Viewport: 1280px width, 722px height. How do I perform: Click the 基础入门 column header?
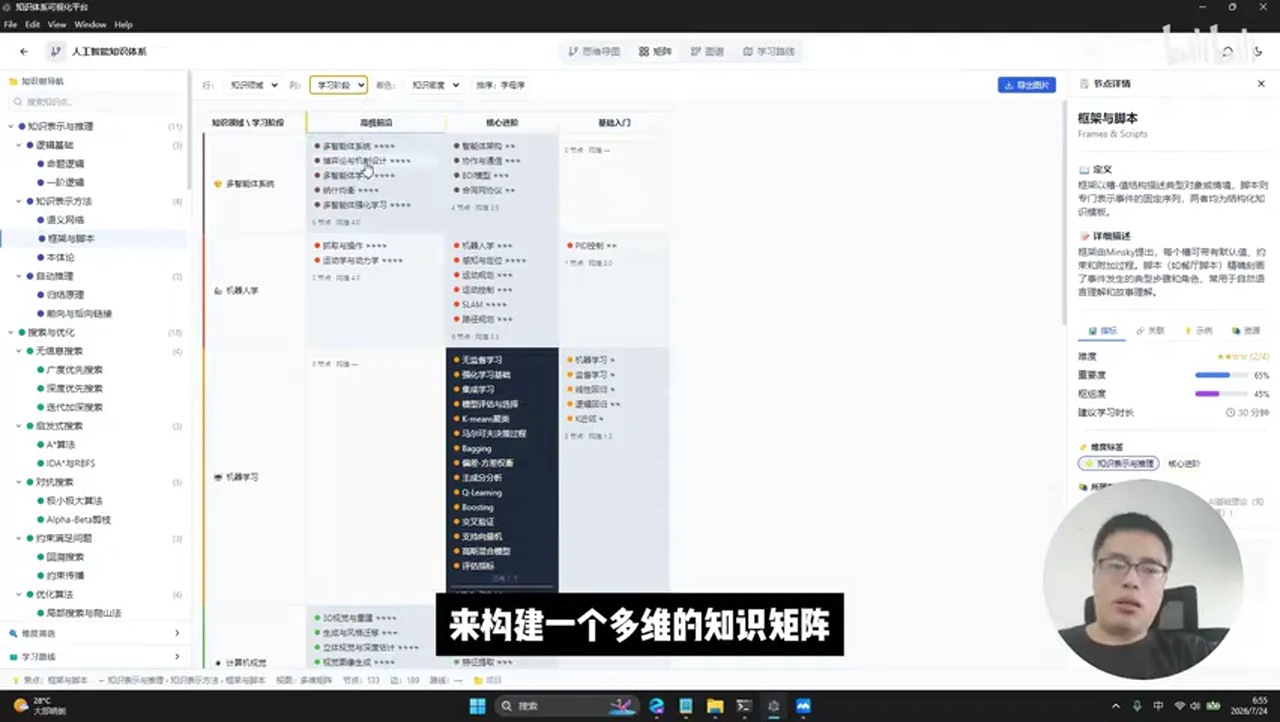point(614,122)
